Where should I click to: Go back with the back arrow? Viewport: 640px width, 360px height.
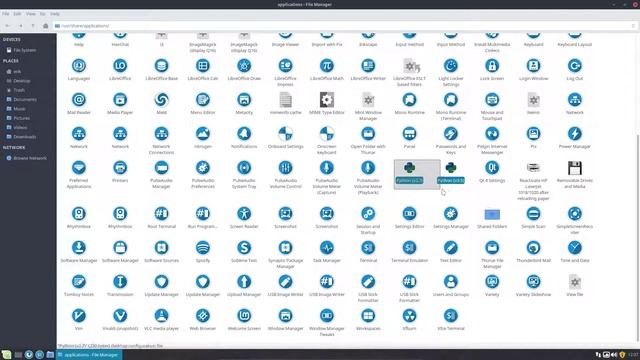[x=7, y=26]
